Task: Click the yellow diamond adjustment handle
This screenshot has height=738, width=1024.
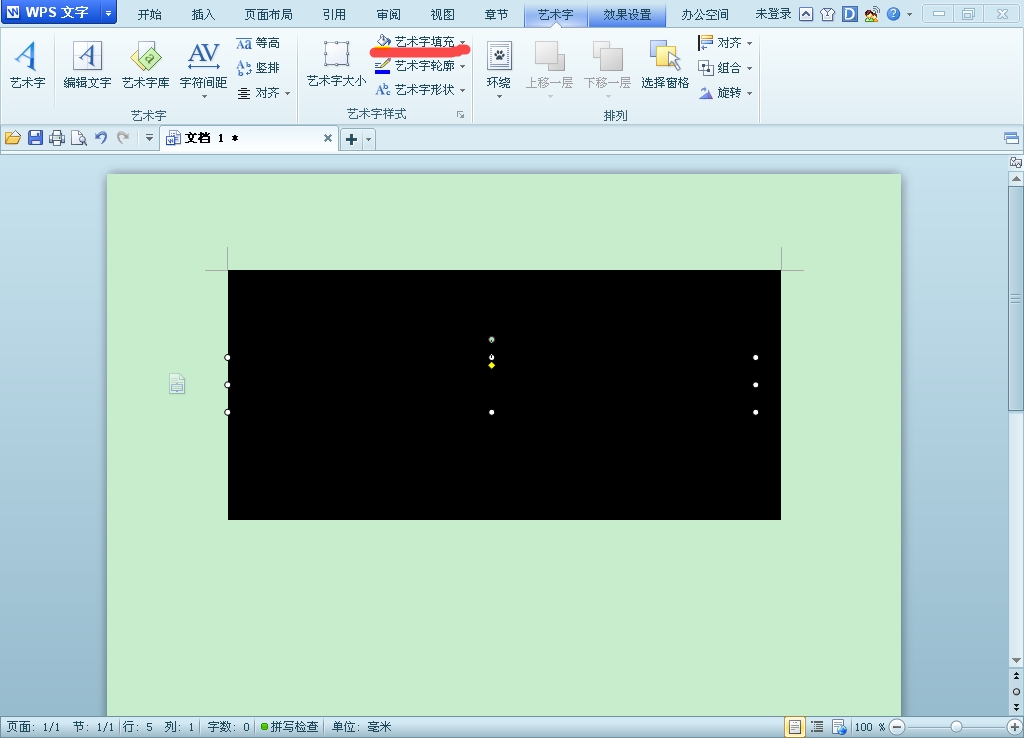Action: click(492, 365)
